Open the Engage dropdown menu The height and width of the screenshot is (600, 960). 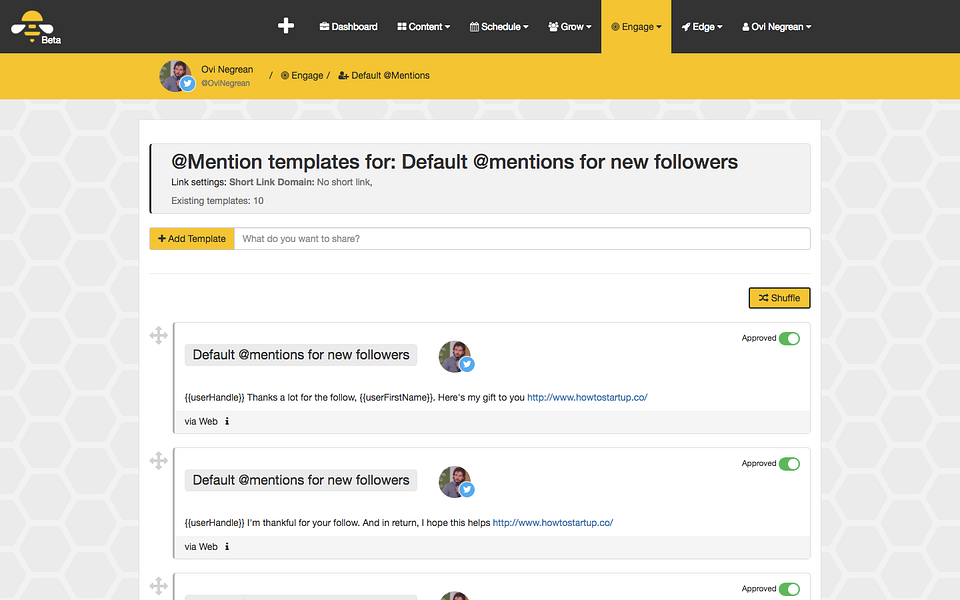pyautogui.click(x=636, y=26)
